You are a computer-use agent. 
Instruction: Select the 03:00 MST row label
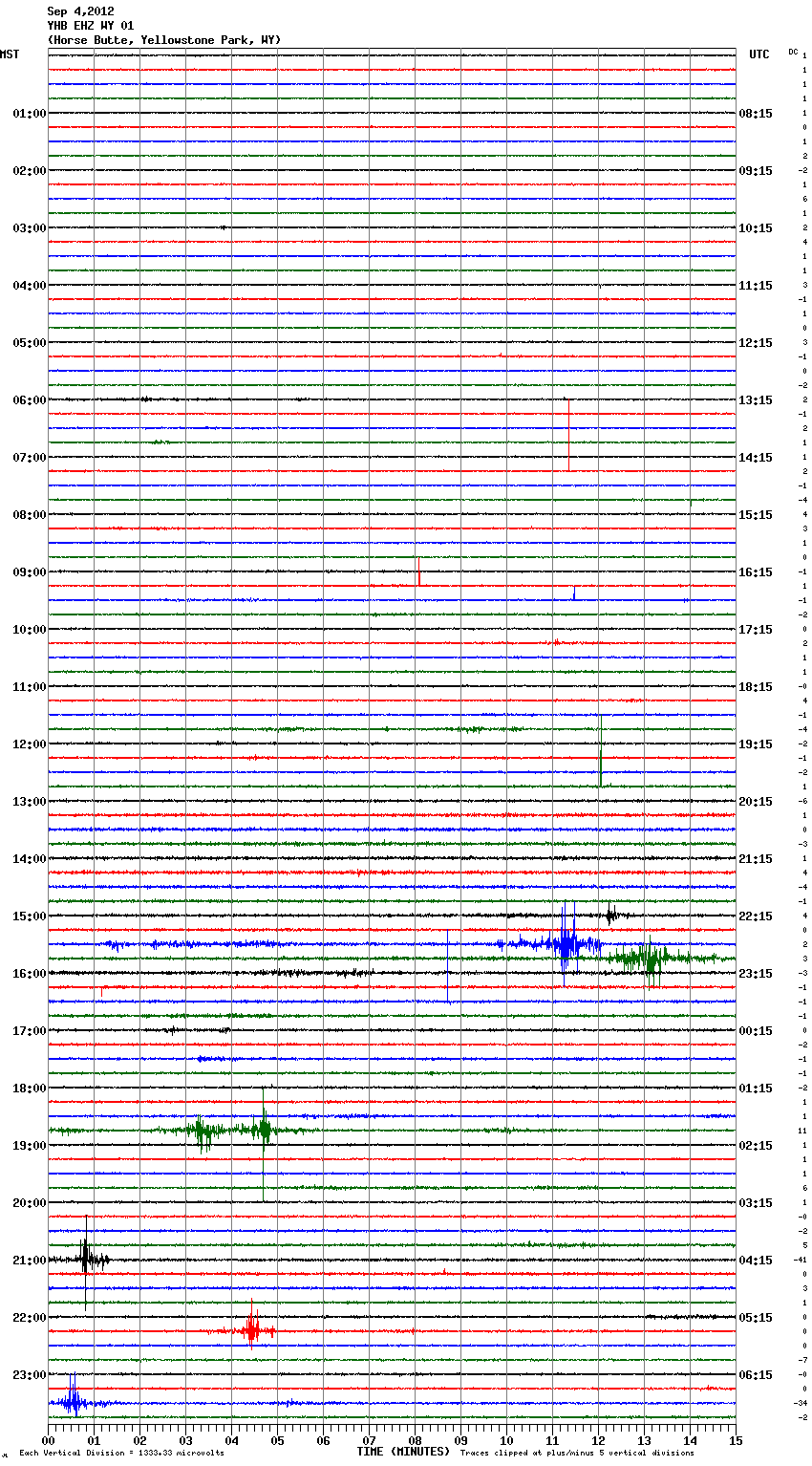point(30,228)
